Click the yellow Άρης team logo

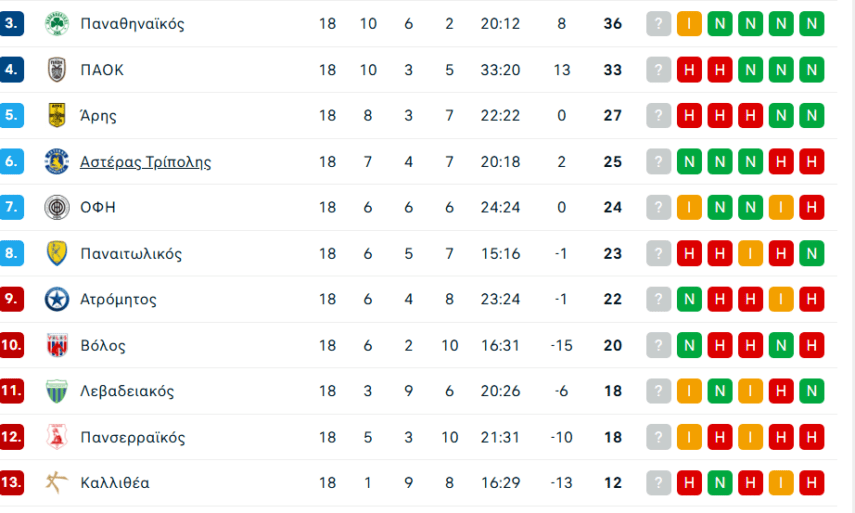click(x=56, y=115)
